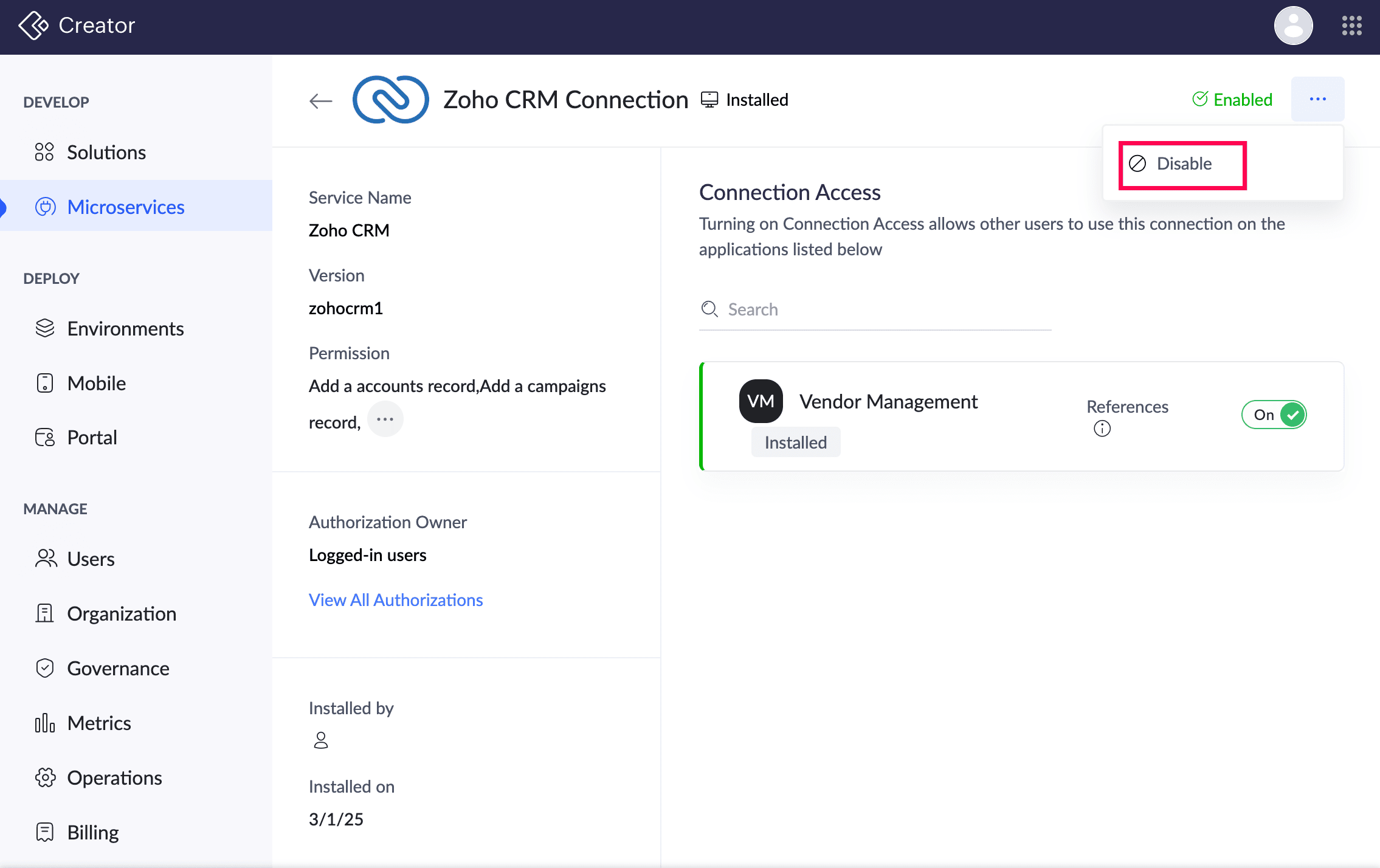Open View All Authorizations link

396,600
